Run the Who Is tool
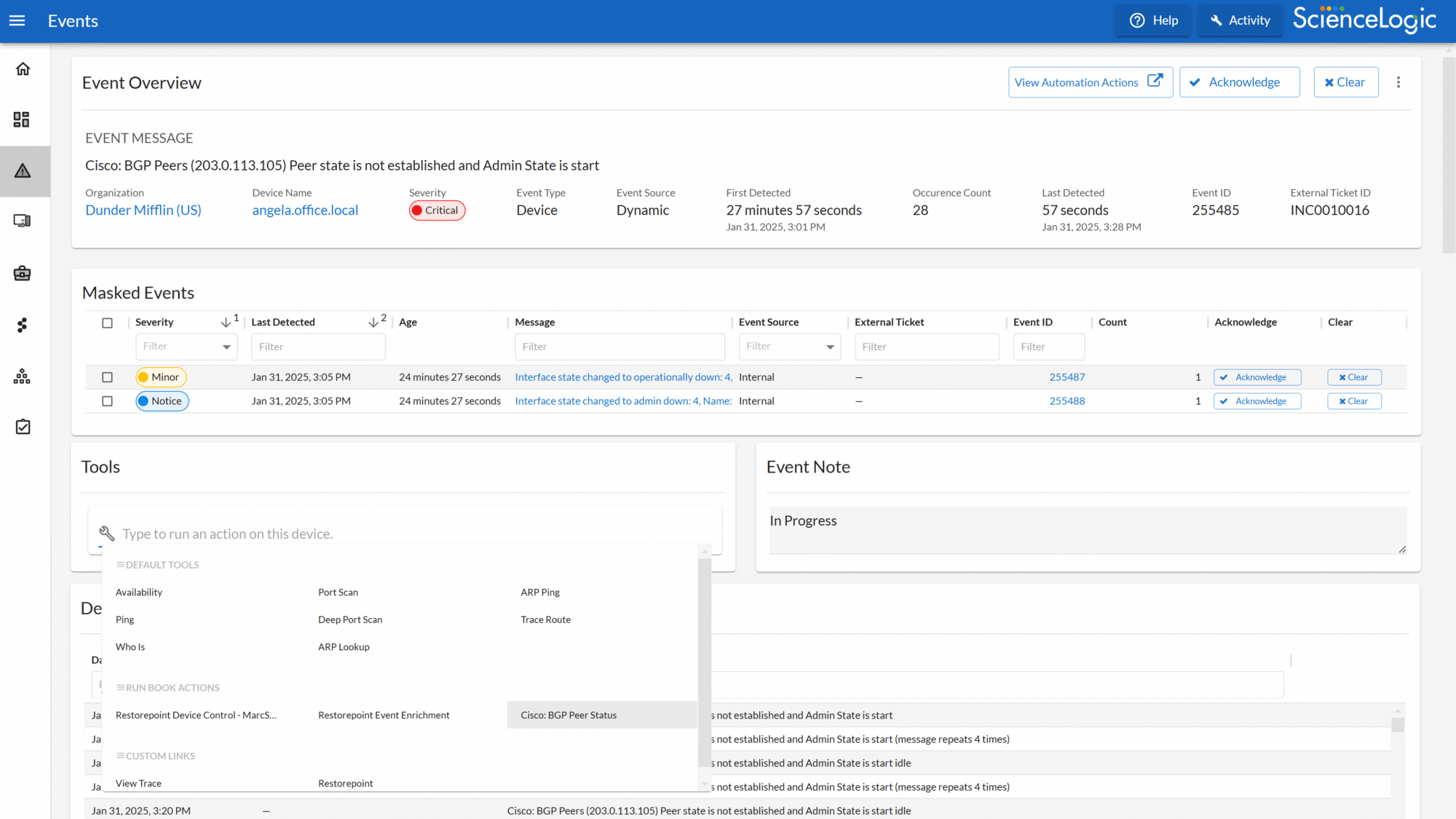1456x819 pixels. point(130,647)
